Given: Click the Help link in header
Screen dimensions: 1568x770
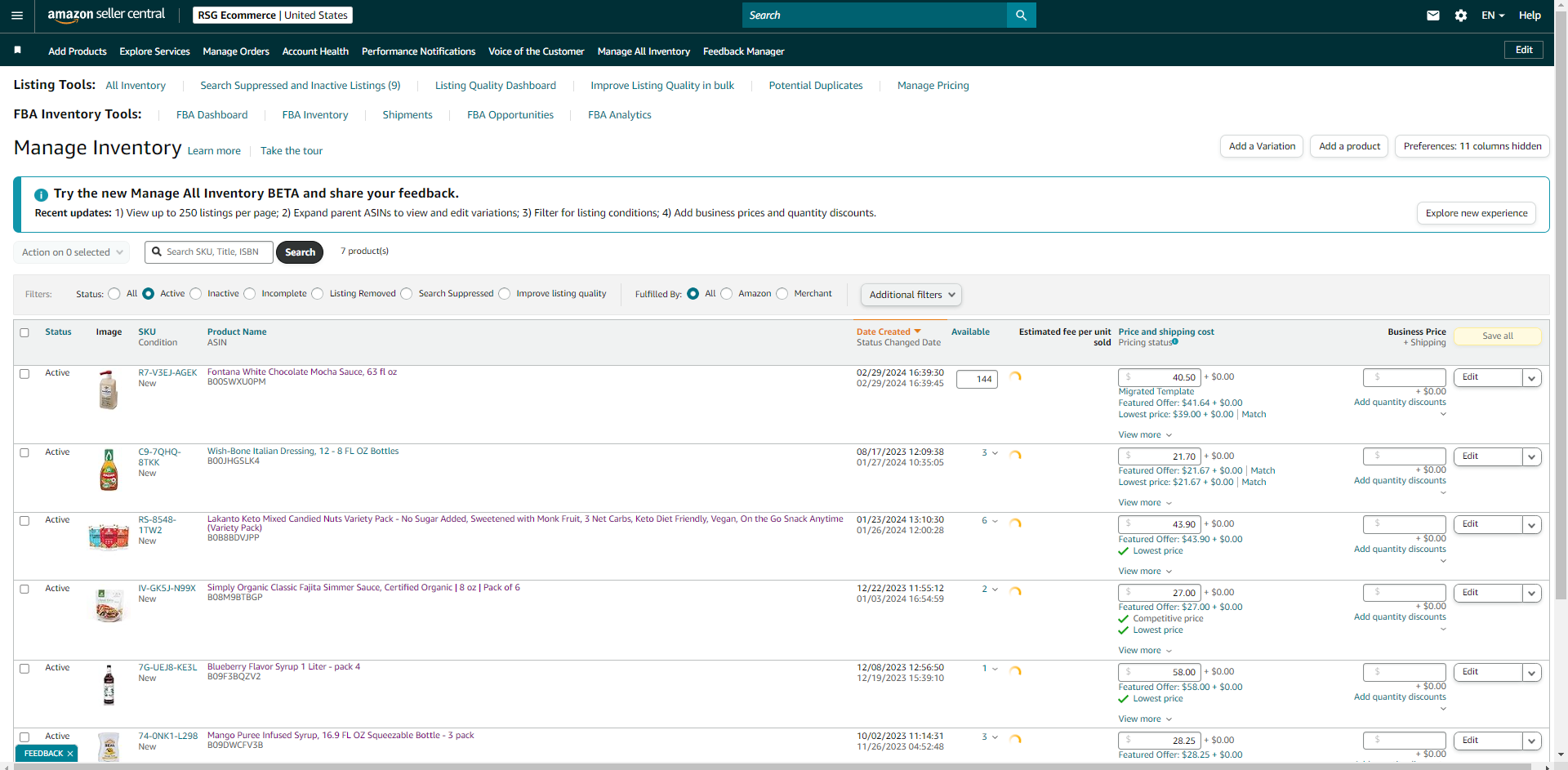Looking at the screenshot, I should tap(1530, 16).
